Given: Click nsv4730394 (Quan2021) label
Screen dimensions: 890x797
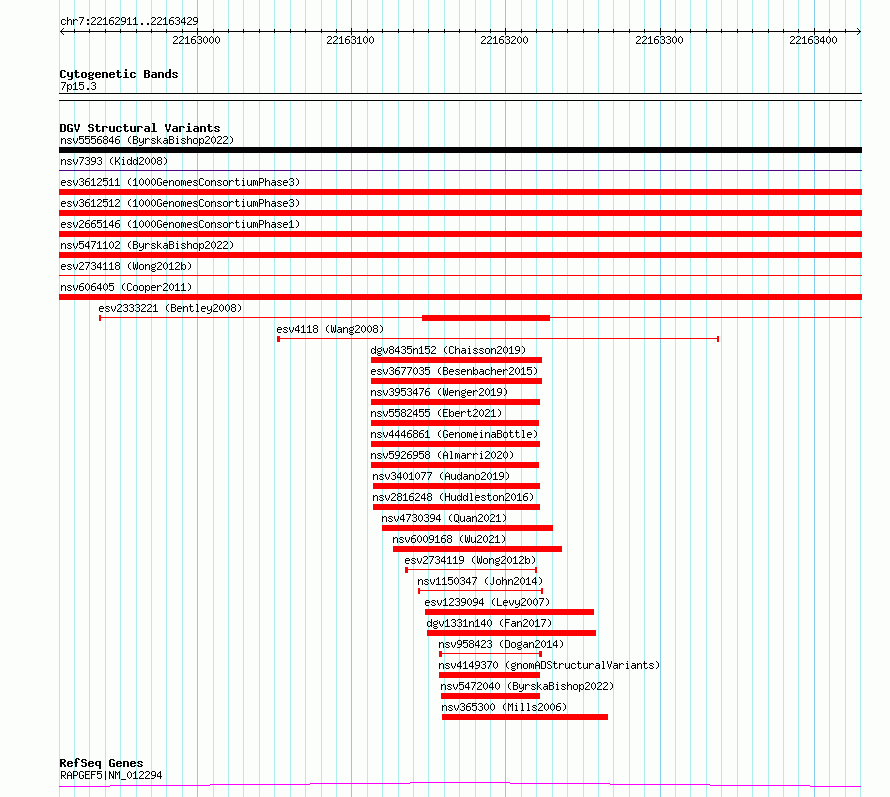Looking at the screenshot, I should pyautogui.click(x=444, y=518).
